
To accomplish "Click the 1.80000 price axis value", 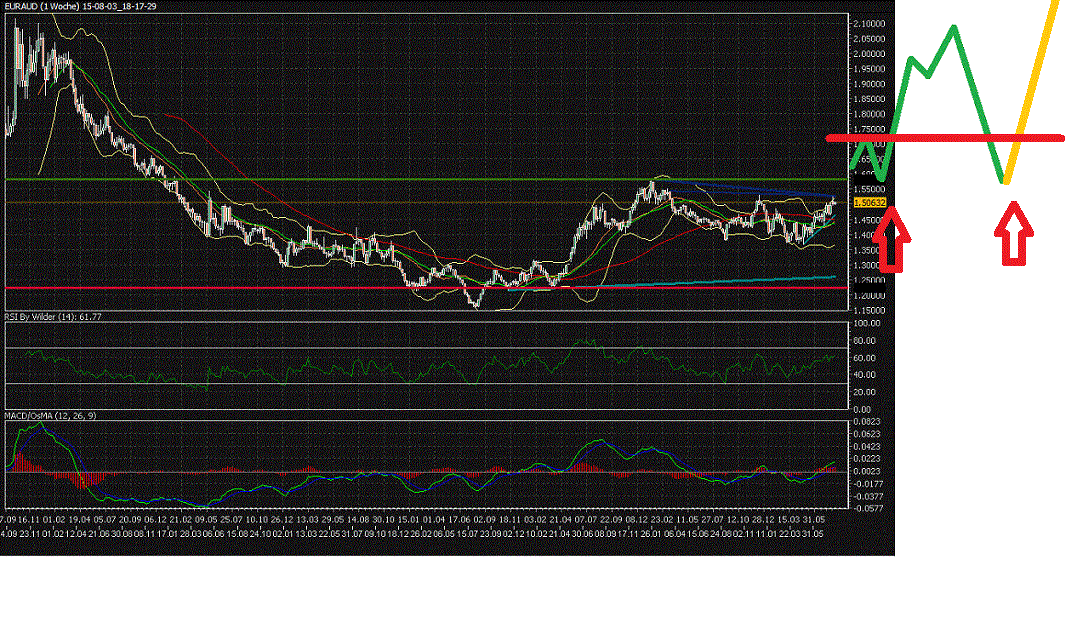I will [869, 115].
